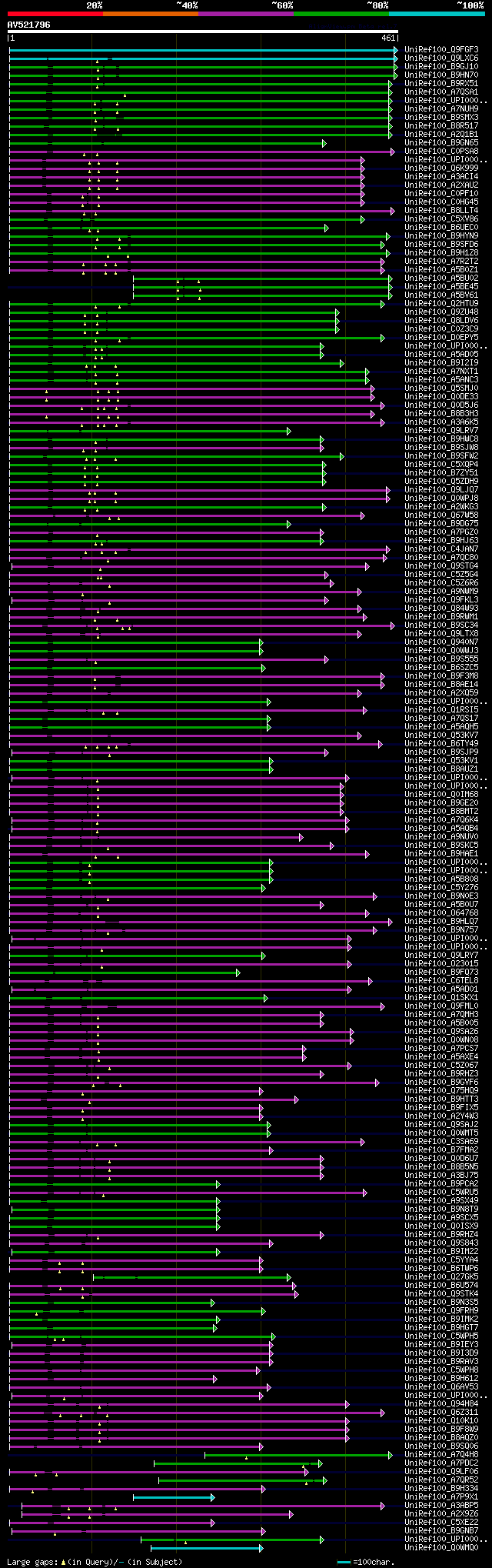Choose UniRef100_C5XQP4 from the list
The height and width of the screenshot is (1568, 492).
pos(441,465)
